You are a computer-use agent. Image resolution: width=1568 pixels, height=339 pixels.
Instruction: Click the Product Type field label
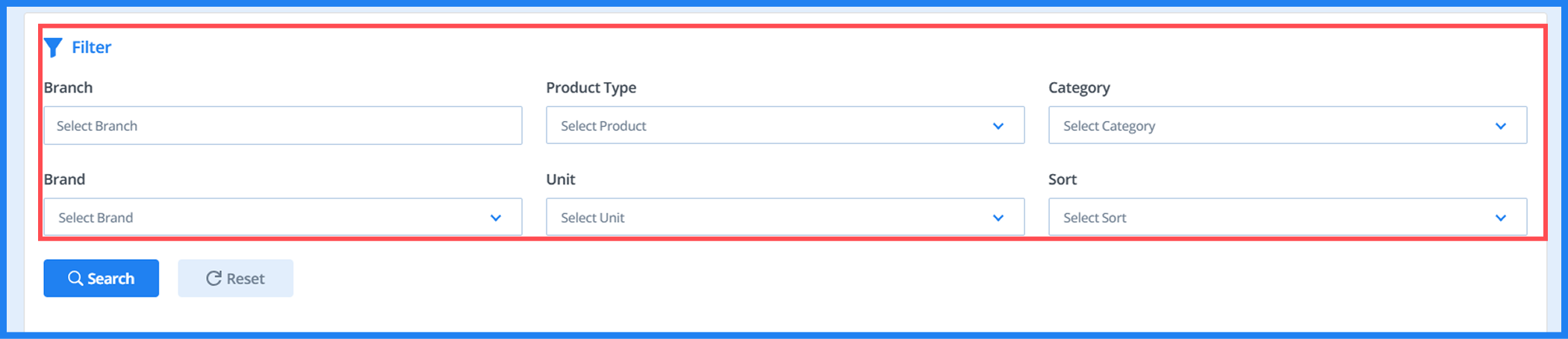[x=591, y=87]
